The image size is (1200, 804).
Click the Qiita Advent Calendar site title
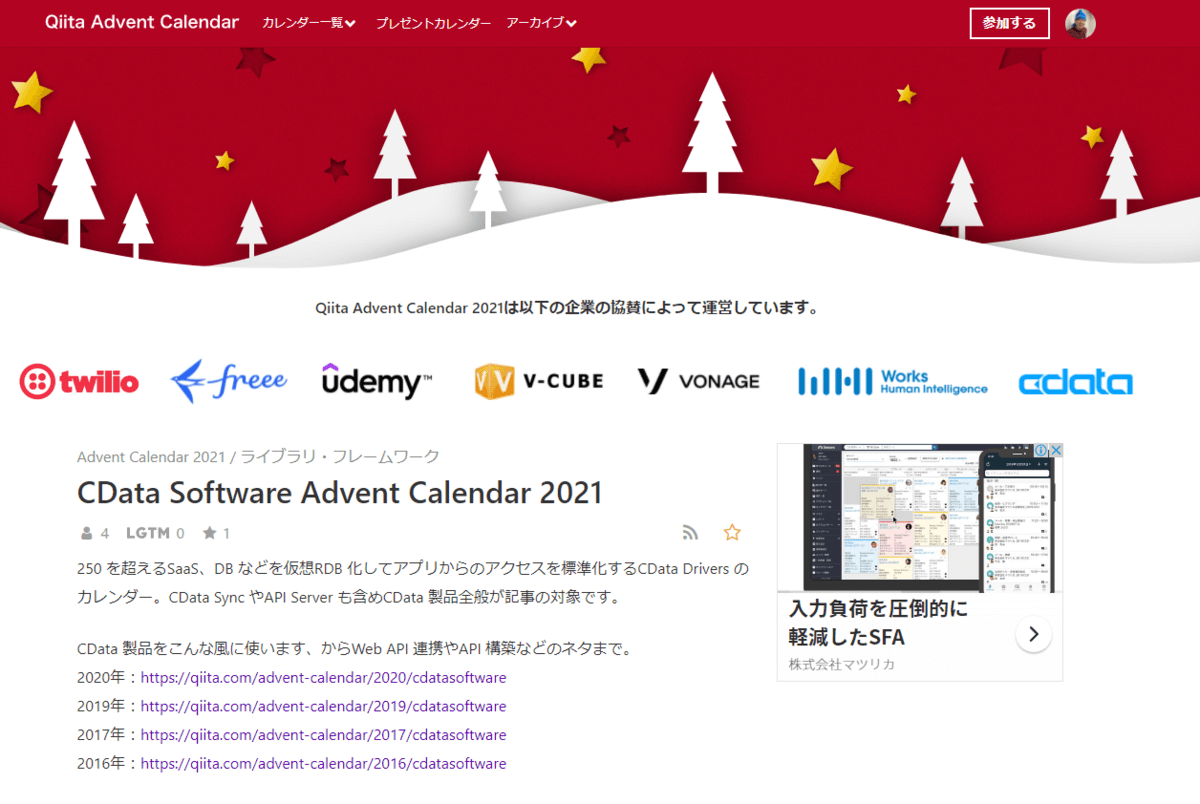point(142,22)
